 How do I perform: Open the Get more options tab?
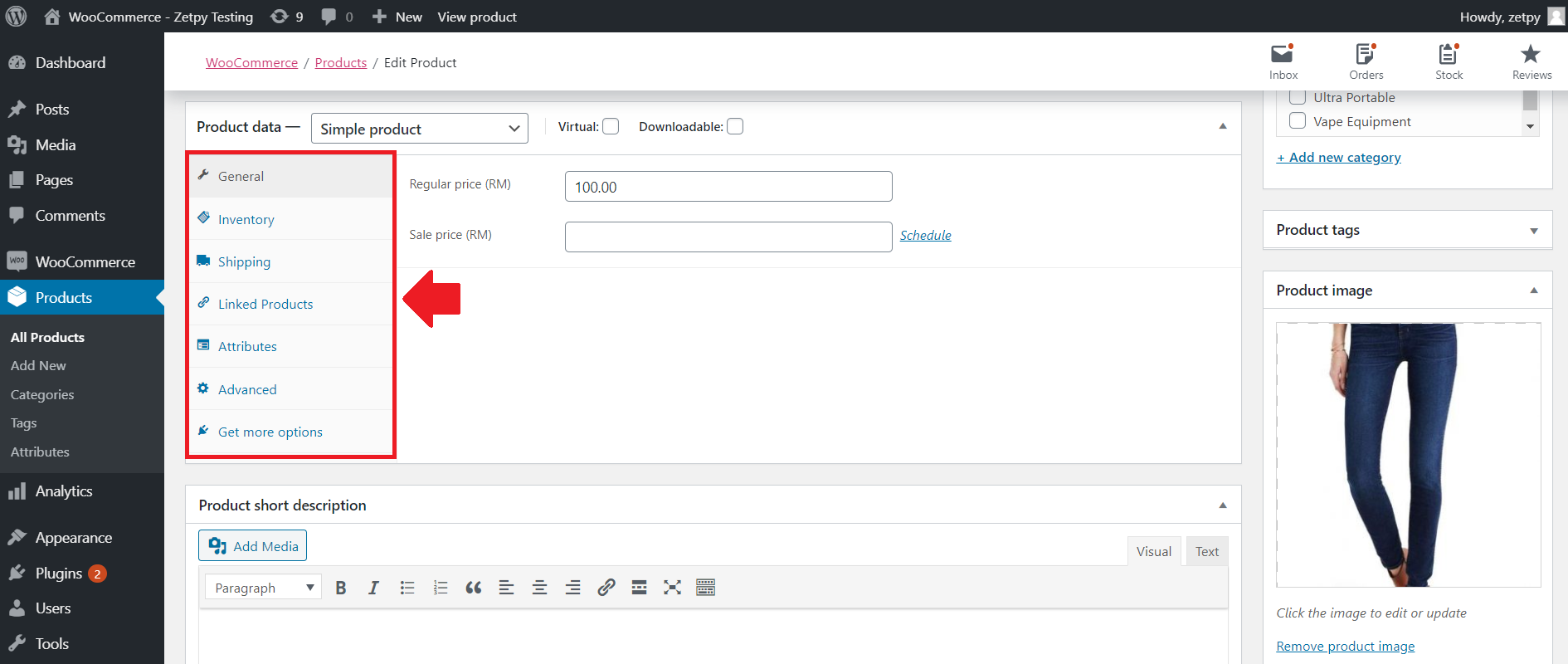[290, 432]
